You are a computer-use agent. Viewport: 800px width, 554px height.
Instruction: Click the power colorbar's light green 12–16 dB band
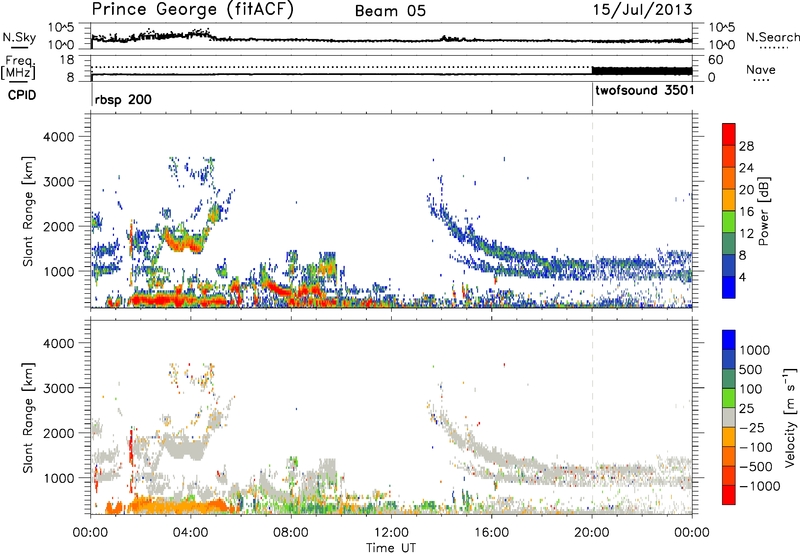coord(729,222)
